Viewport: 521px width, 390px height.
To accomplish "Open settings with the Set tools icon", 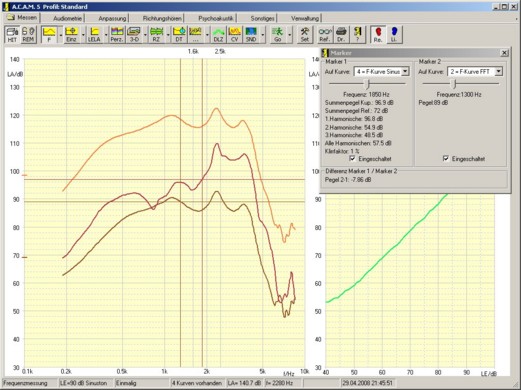I will [x=305, y=35].
